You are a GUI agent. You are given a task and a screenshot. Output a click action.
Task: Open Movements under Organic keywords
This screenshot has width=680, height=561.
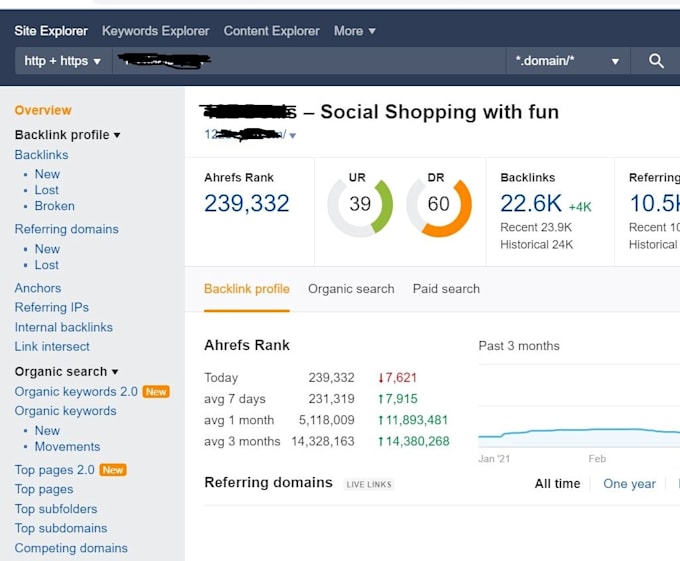pos(67,447)
